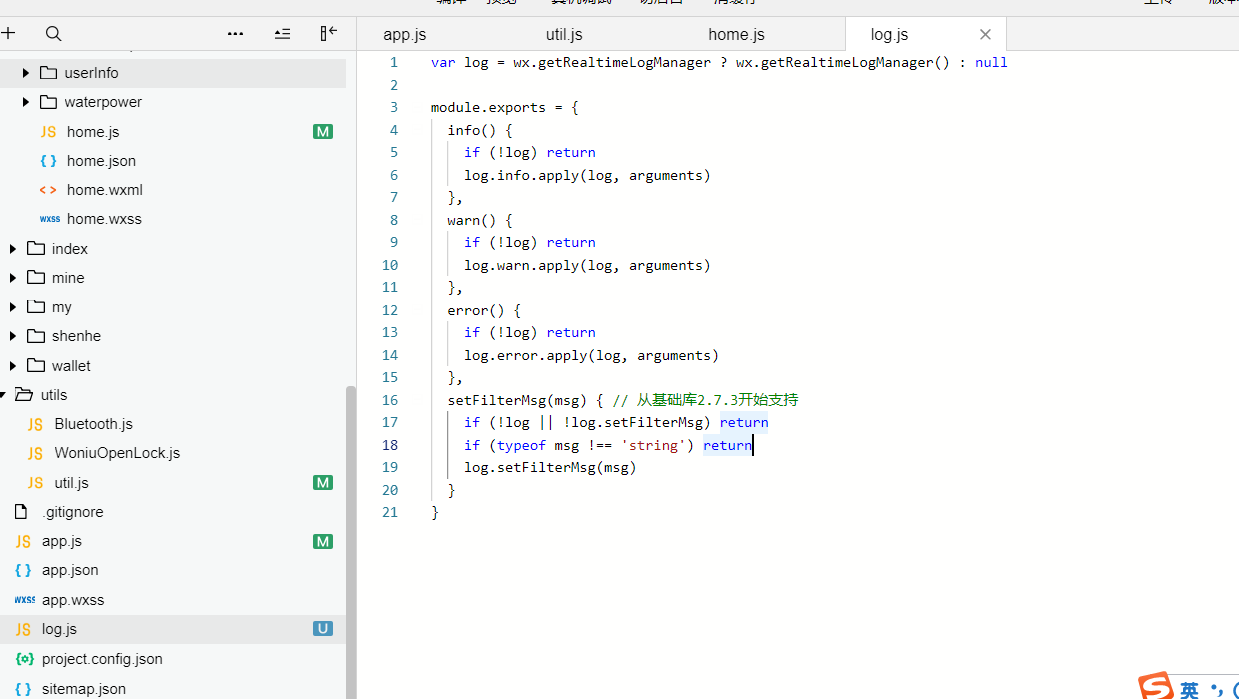The width and height of the screenshot is (1239, 699).
Task: Expand the shenhe folder
Action: [x=13, y=336]
